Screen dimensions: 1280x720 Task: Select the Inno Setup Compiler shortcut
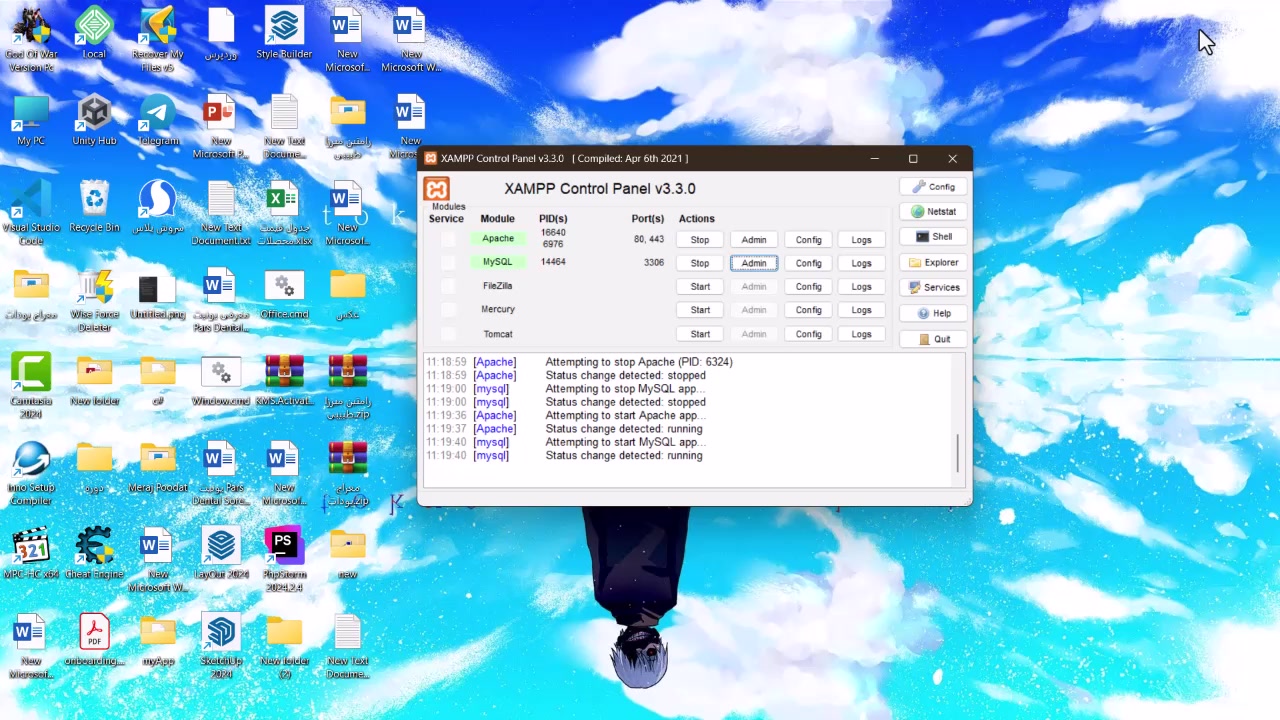pyautogui.click(x=31, y=474)
